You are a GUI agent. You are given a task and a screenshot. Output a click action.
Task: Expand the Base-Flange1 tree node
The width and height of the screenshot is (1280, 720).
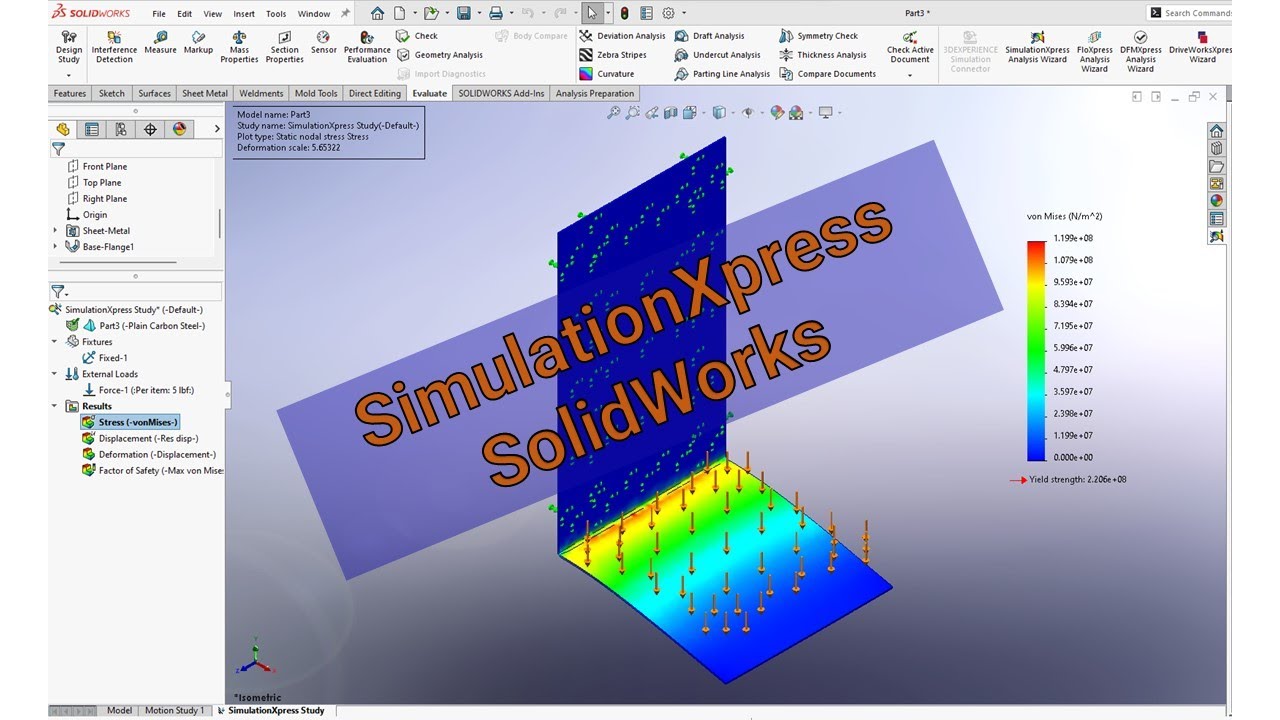55,247
